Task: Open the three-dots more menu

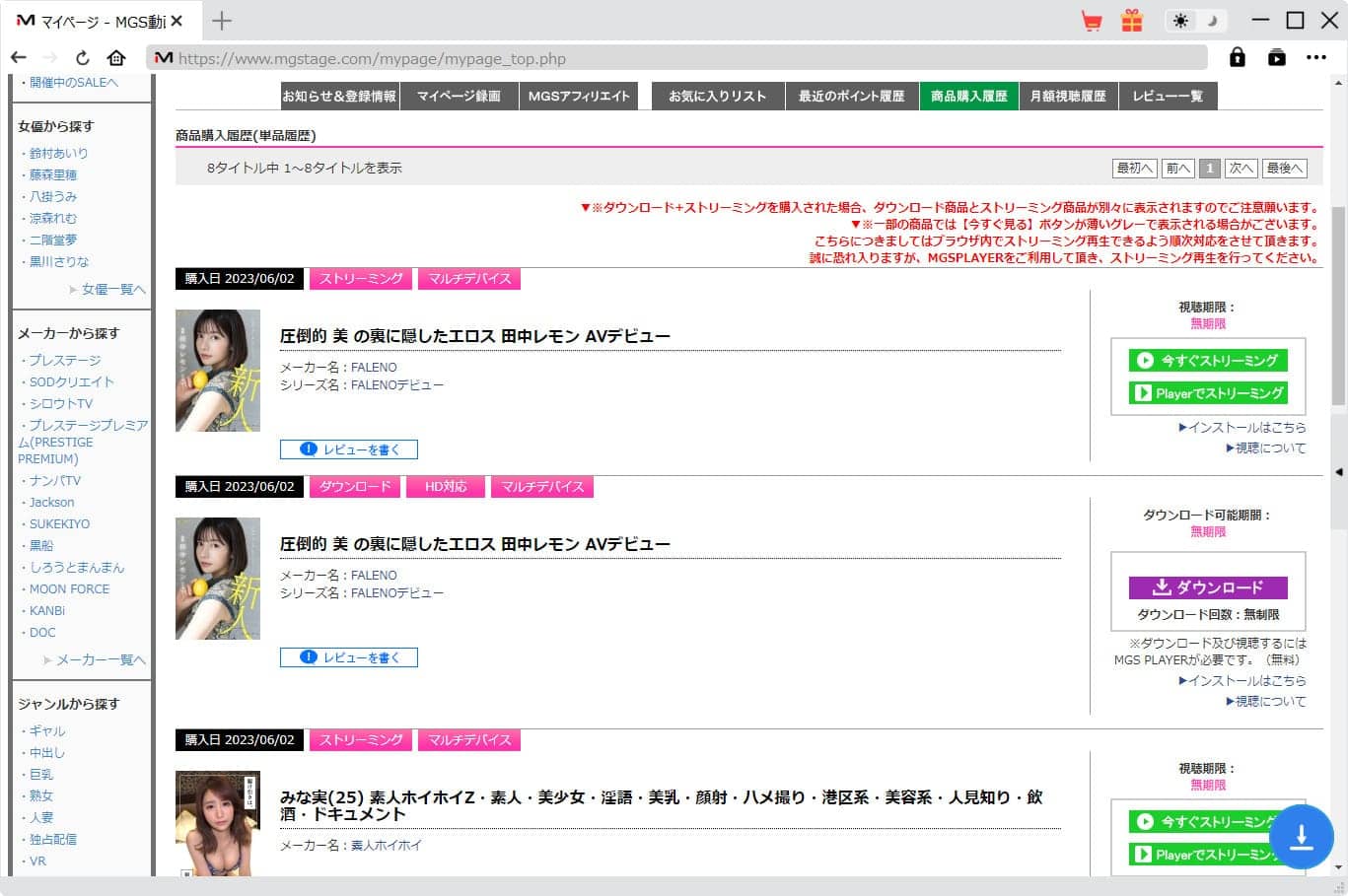Action: point(1316,58)
